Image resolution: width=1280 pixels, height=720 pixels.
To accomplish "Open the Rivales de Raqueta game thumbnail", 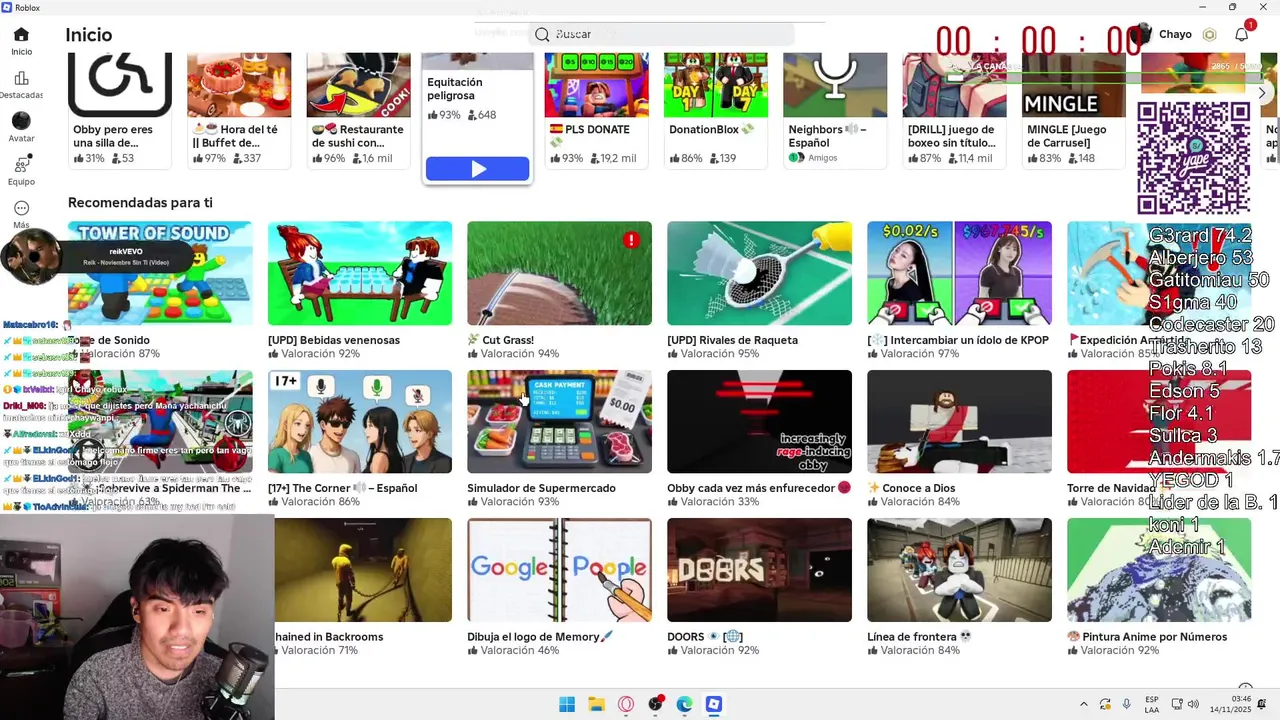I will point(760,273).
